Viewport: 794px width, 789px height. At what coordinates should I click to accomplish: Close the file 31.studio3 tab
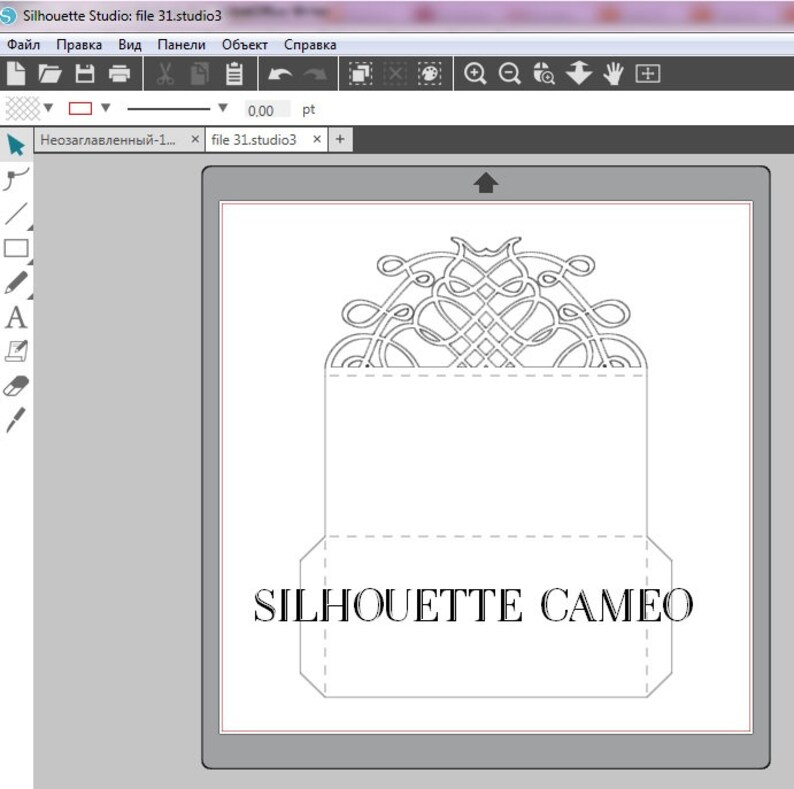(317, 139)
